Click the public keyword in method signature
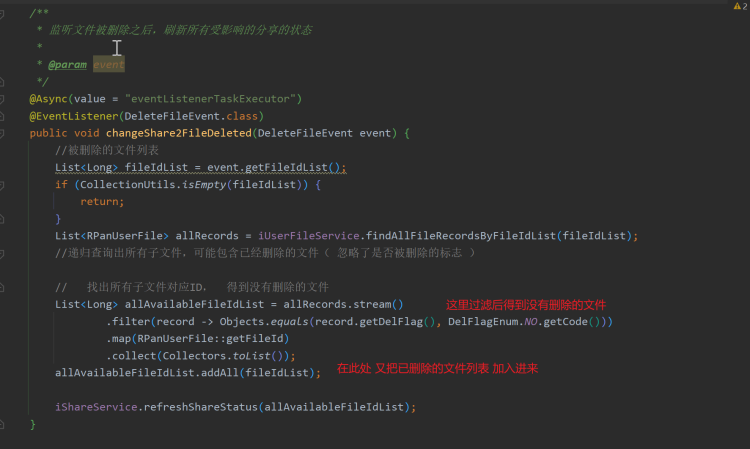The width and height of the screenshot is (750, 449). pos(48,133)
